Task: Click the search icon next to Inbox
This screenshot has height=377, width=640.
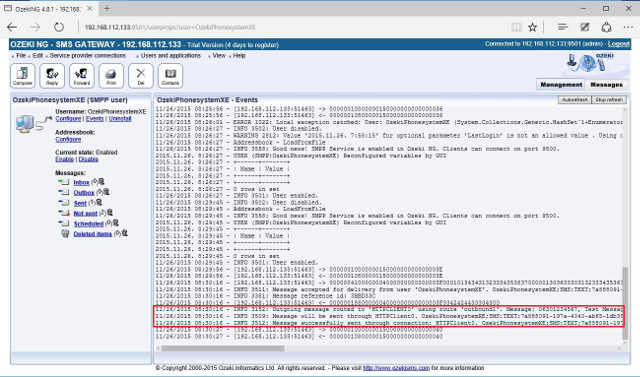Action: pyautogui.click(x=101, y=182)
